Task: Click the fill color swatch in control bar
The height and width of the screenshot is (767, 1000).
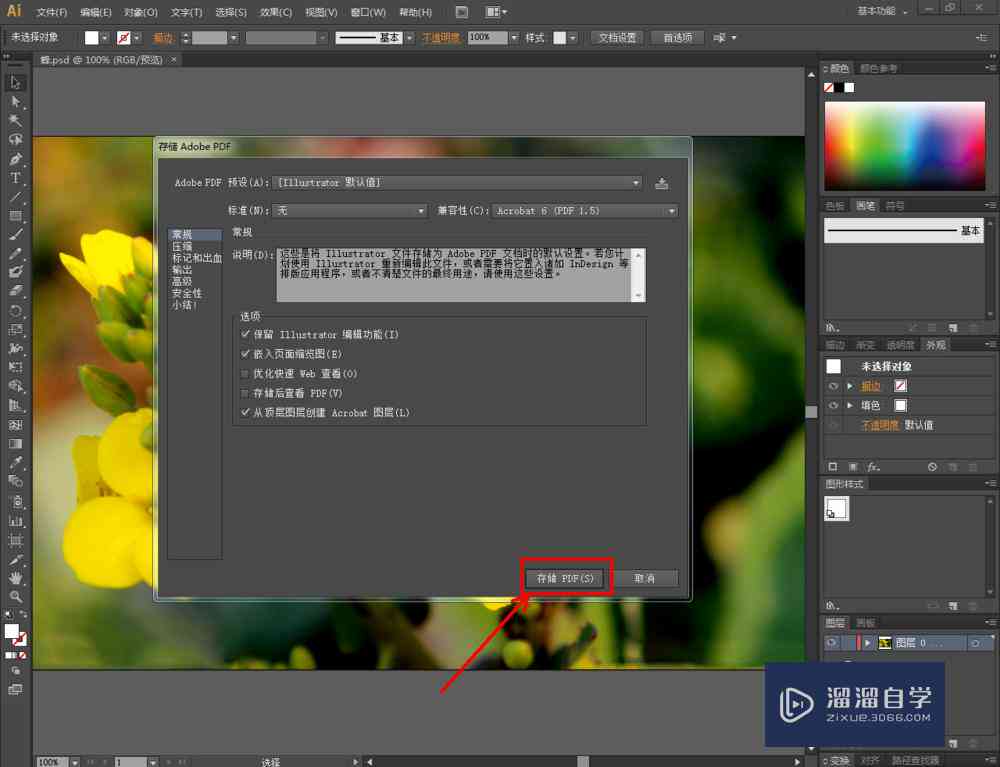Action: [91, 38]
